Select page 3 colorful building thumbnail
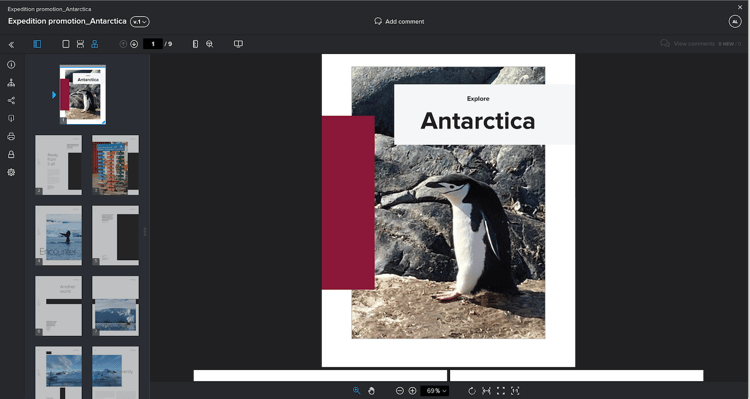 [x=115, y=165]
